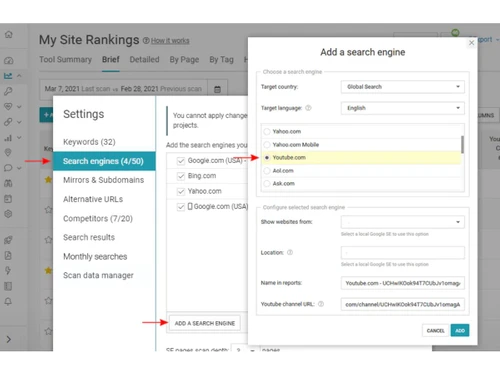
Task: Open the Target country dropdown
Action: (402, 87)
